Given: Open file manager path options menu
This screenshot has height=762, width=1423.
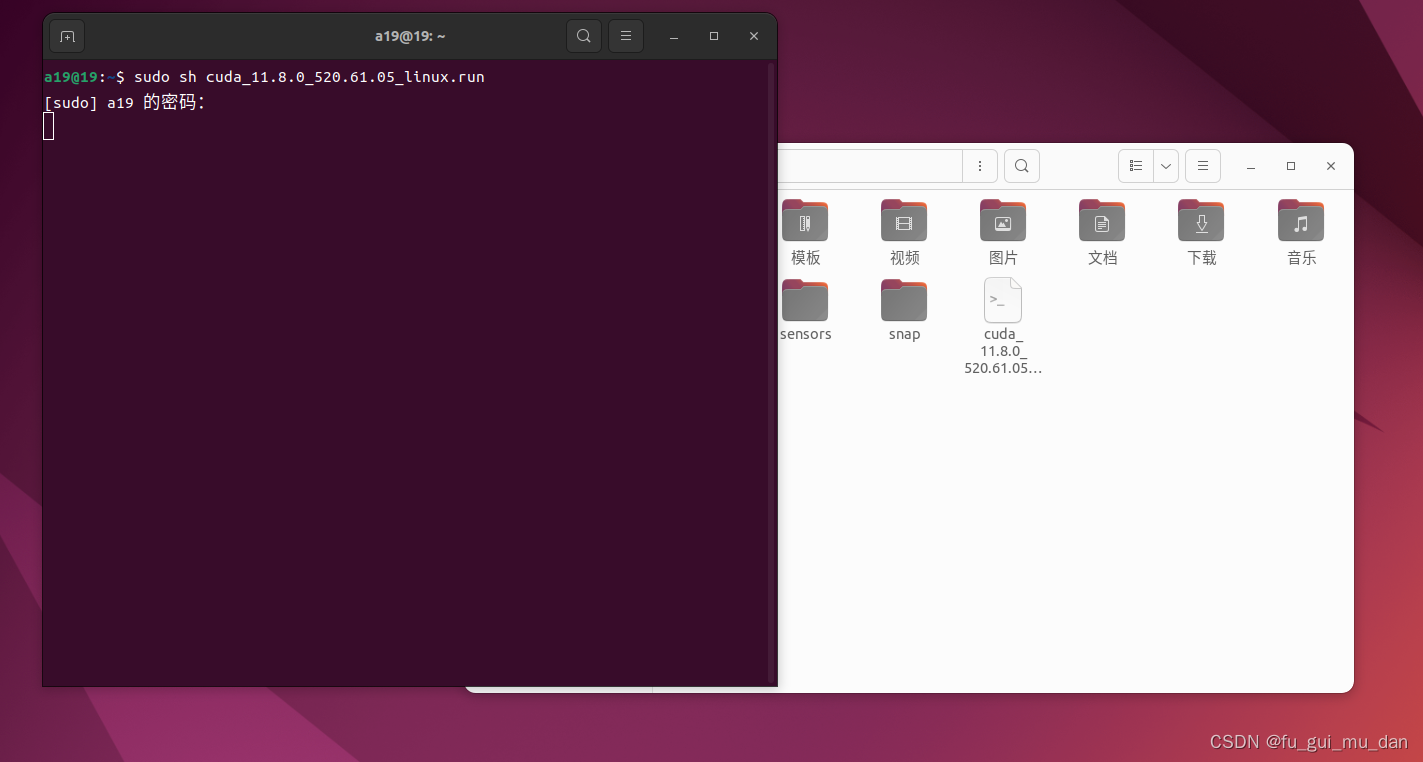Looking at the screenshot, I should coord(980,166).
